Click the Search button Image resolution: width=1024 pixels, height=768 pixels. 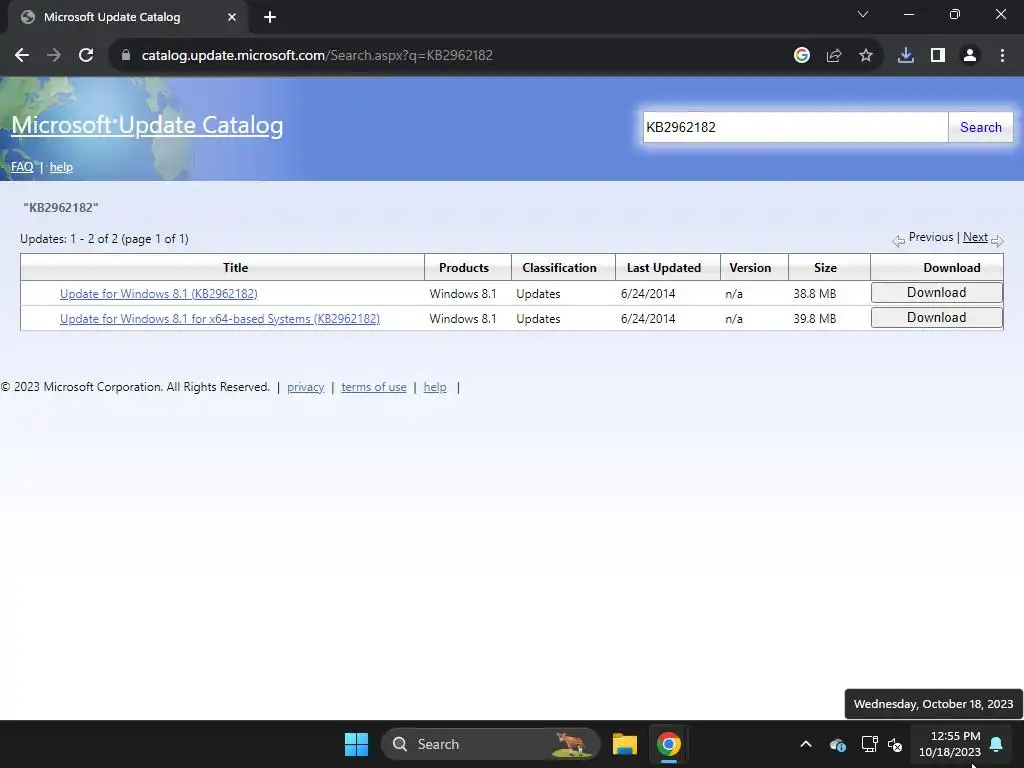coord(980,127)
